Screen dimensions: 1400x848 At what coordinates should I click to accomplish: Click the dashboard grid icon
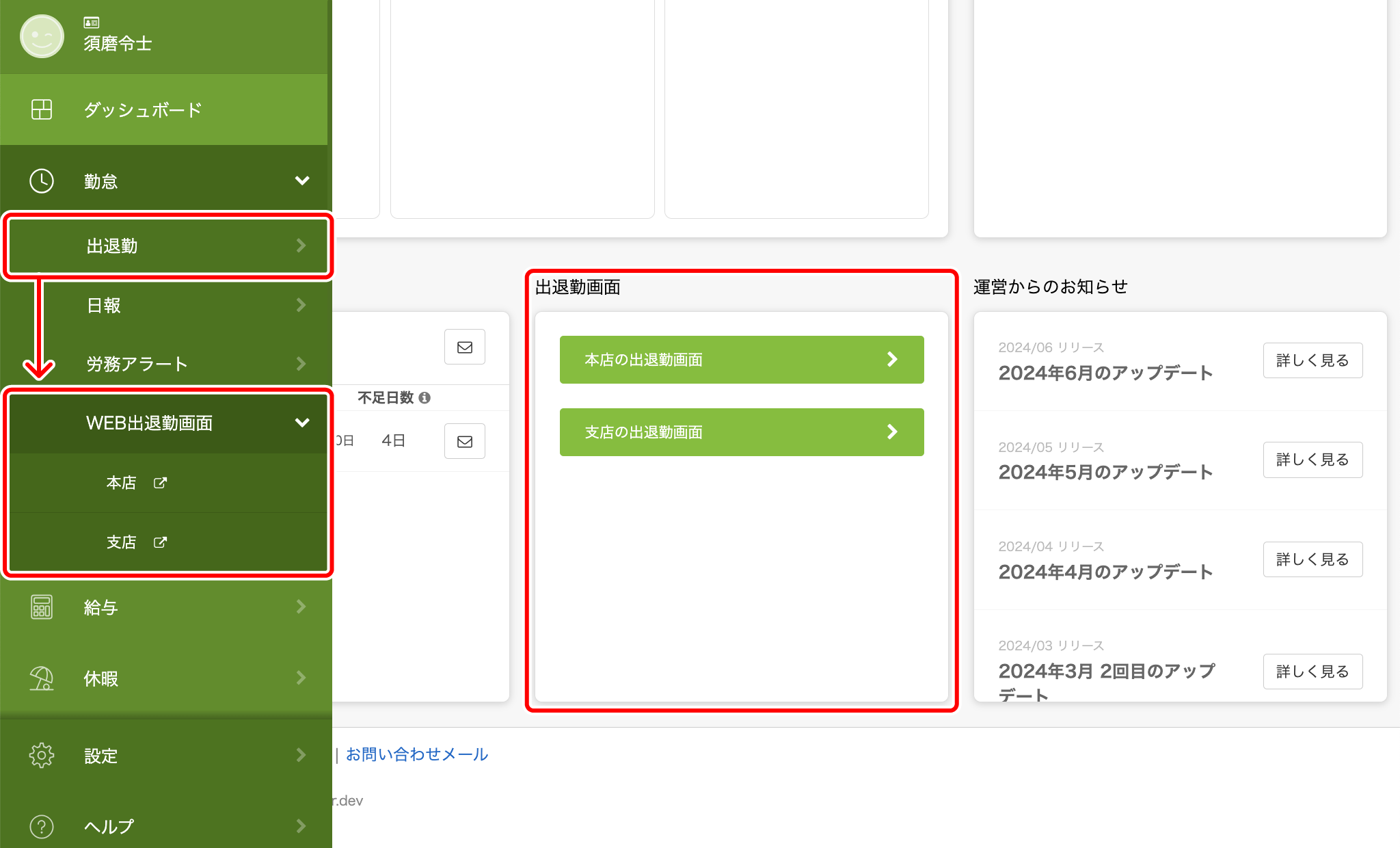pos(42,109)
